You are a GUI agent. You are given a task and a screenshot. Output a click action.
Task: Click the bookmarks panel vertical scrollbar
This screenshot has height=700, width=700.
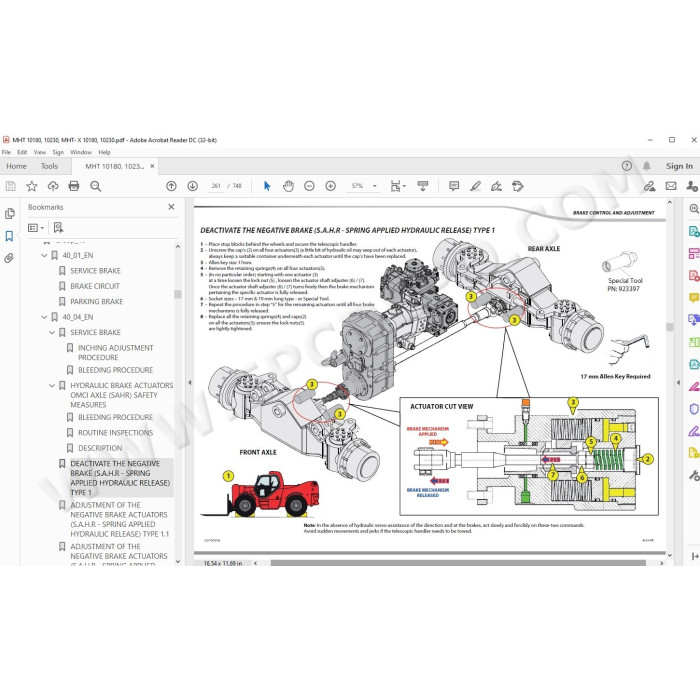tap(178, 295)
